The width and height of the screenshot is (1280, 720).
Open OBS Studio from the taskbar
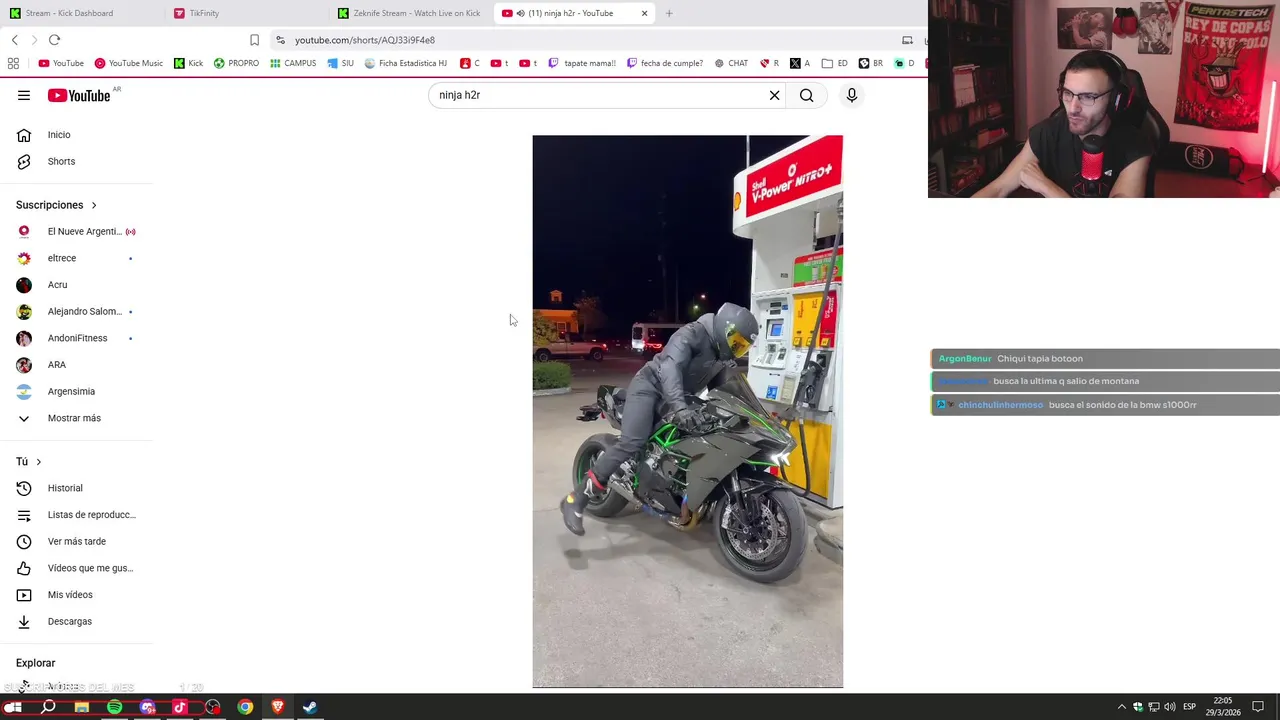tap(213, 707)
